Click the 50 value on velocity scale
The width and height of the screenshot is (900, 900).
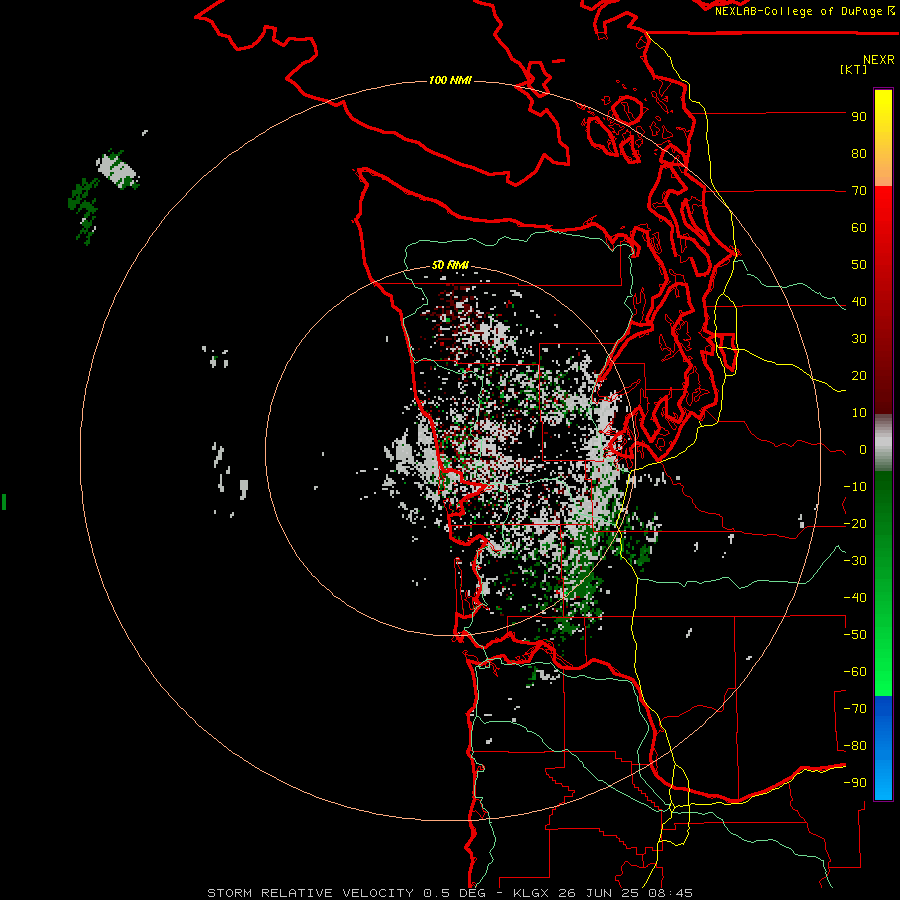(859, 265)
